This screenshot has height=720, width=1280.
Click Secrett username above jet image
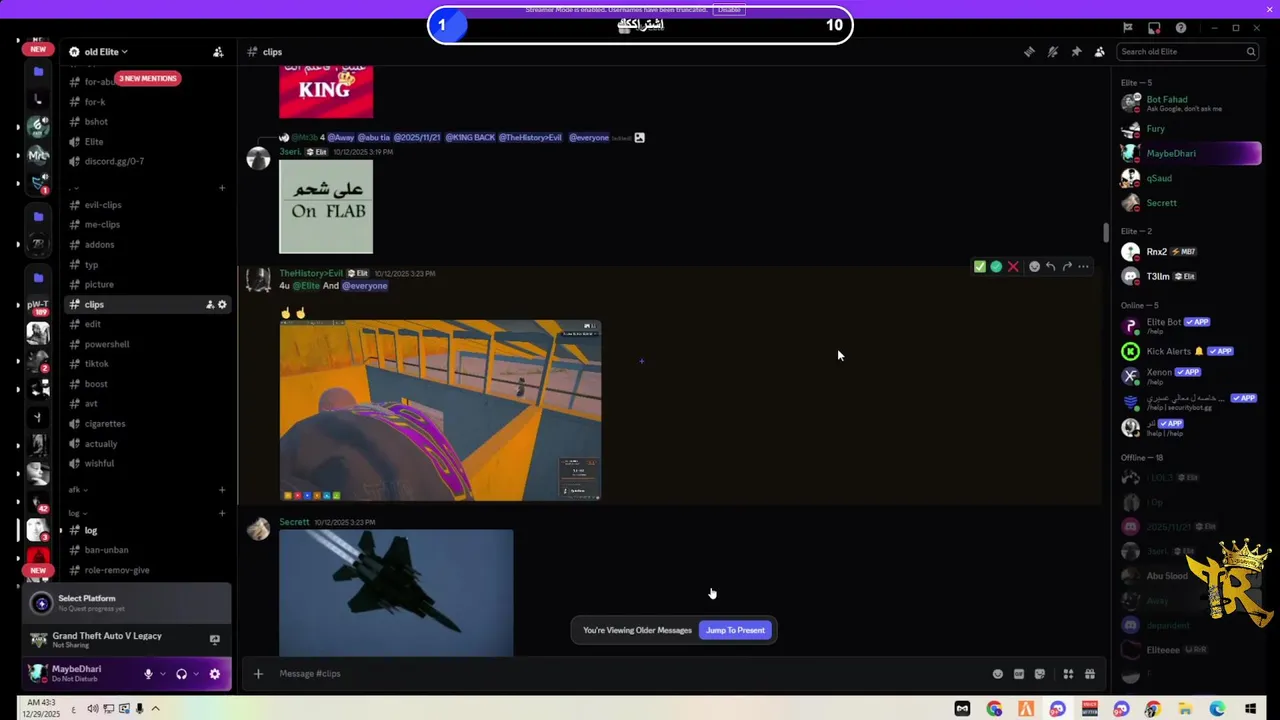(294, 522)
